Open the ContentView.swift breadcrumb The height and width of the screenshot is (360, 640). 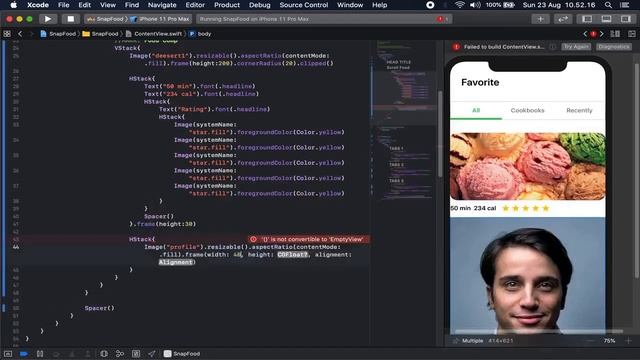click(x=154, y=34)
